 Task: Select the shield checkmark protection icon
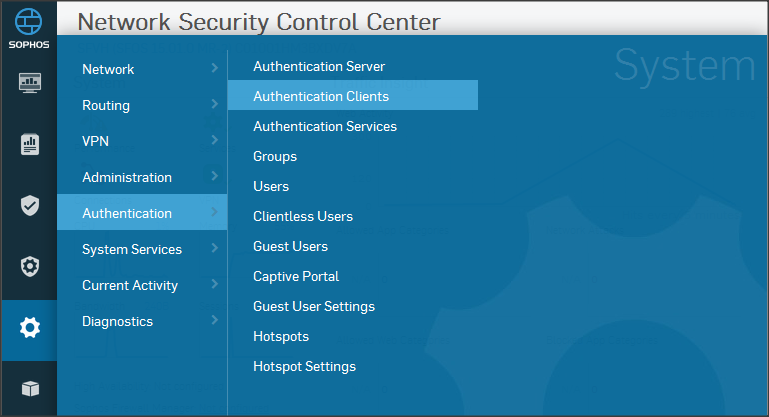pyautogui.click(x=29, y=206)
